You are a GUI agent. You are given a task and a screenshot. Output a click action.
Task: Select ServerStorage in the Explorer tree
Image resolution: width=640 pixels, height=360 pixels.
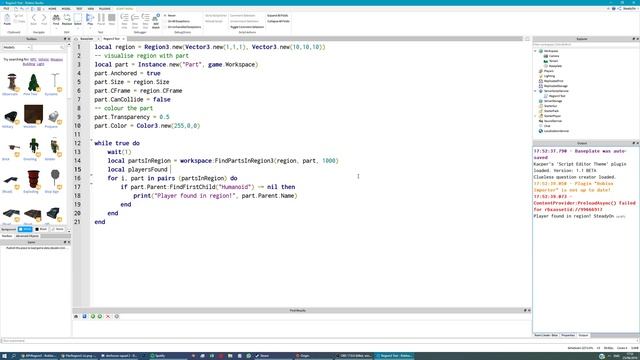click(x=553, y=101)
